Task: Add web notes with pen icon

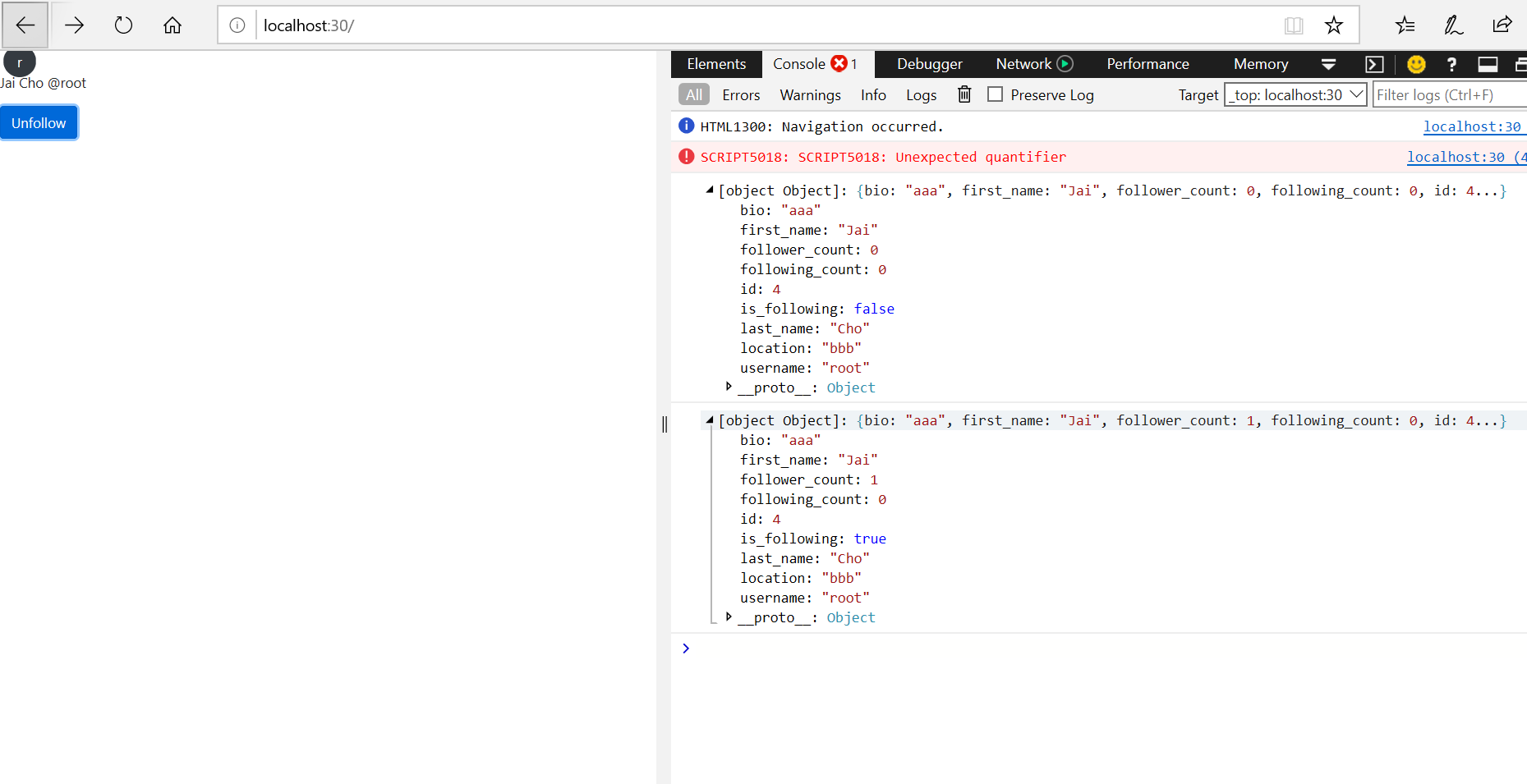Action: point(1453,25)
